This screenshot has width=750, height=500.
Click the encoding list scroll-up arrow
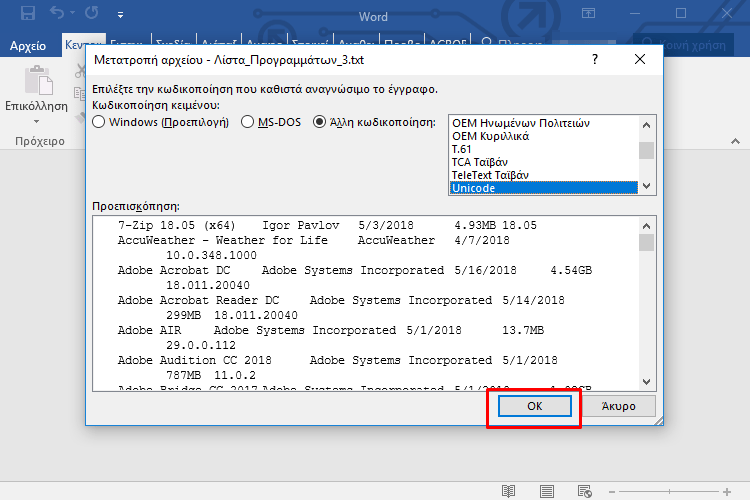coord(646,125)
